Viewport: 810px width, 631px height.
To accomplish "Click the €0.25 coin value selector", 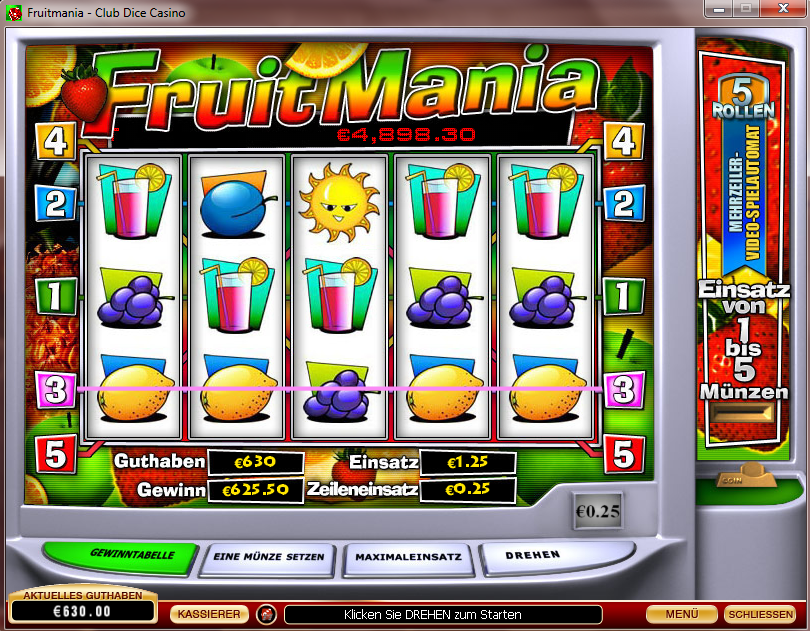I will (598, 511).
